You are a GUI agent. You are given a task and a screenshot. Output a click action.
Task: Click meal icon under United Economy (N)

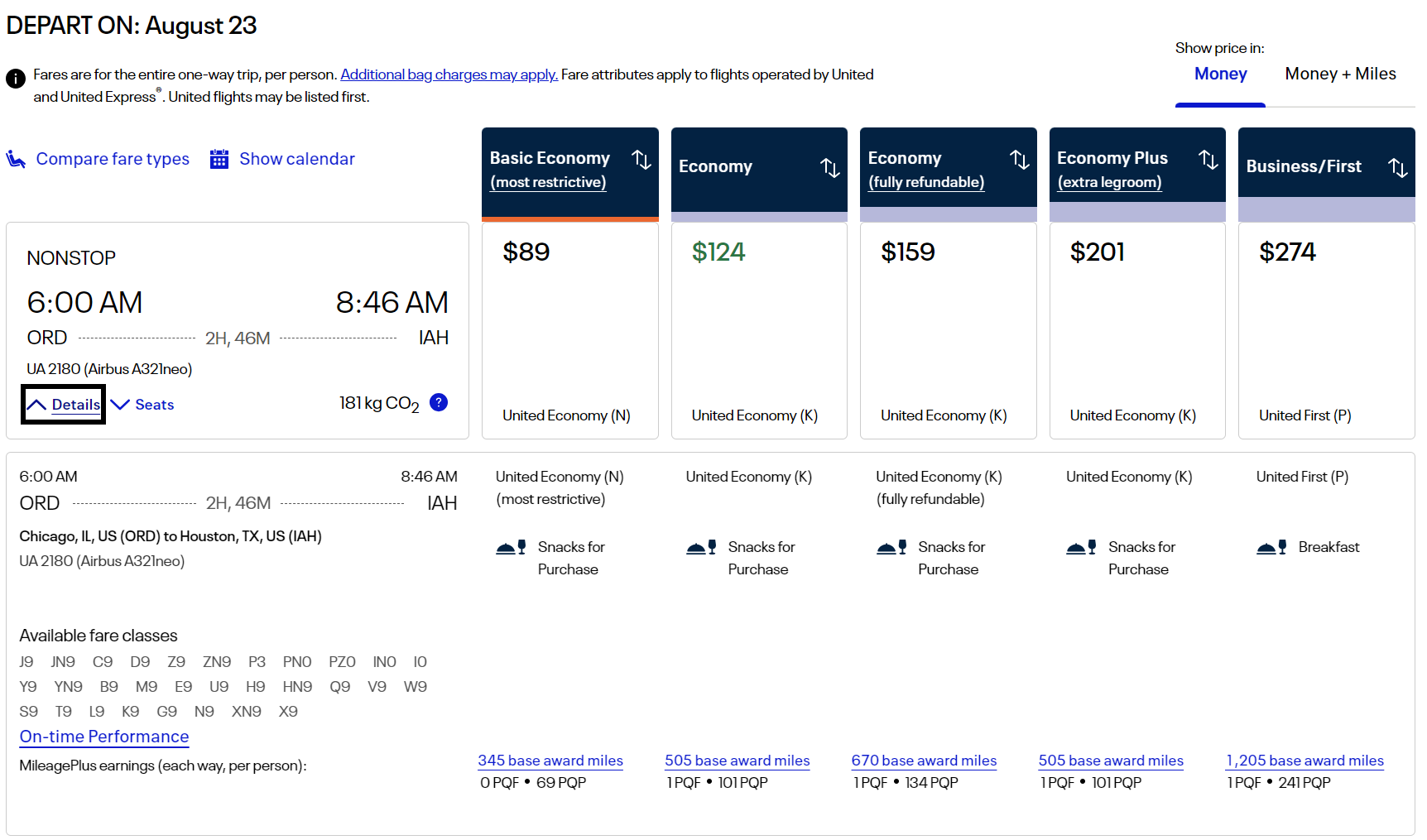(511, 547)
